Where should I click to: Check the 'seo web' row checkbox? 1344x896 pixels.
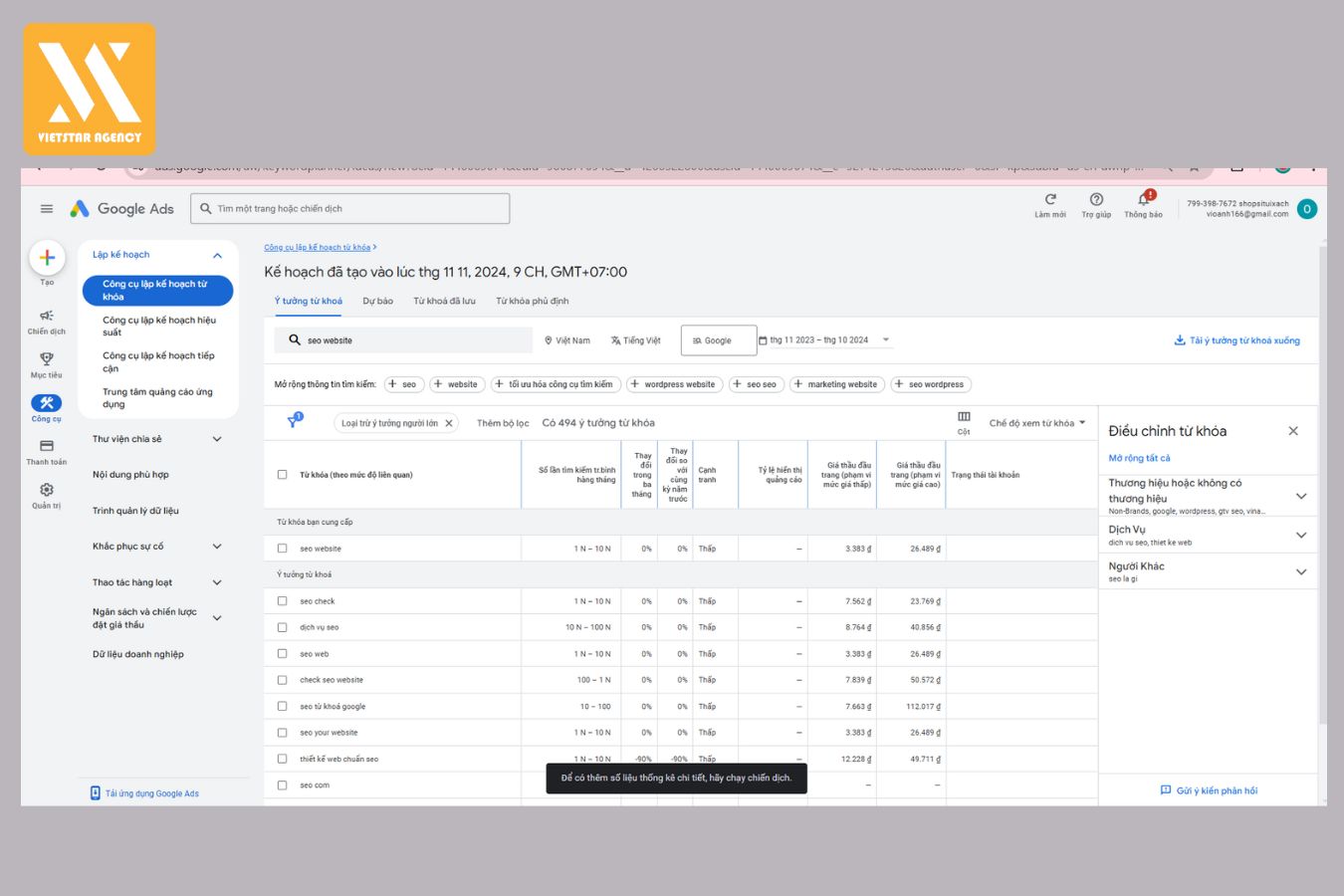pos(282,654)
